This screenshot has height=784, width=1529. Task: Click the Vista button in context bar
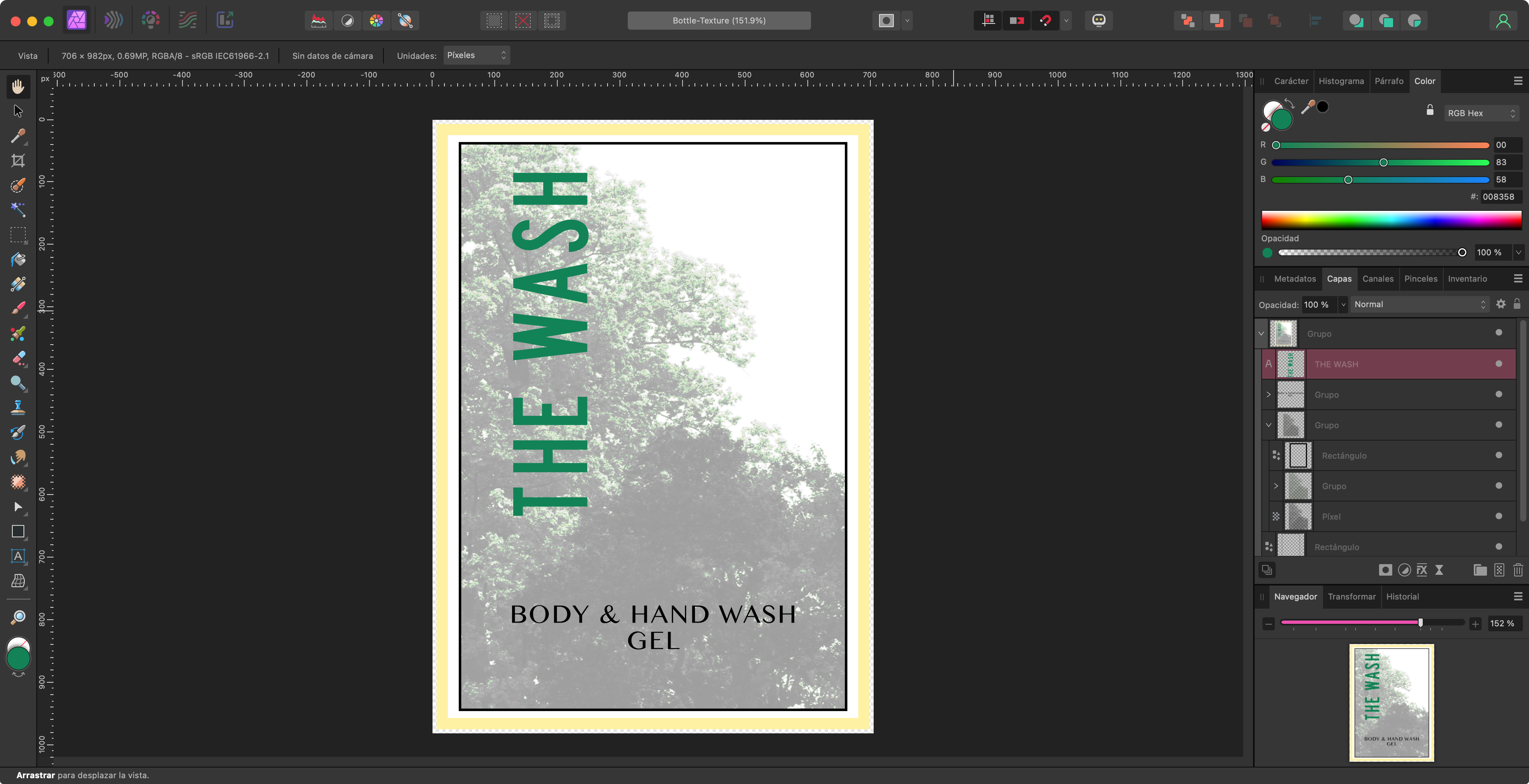tap(27, 56)
